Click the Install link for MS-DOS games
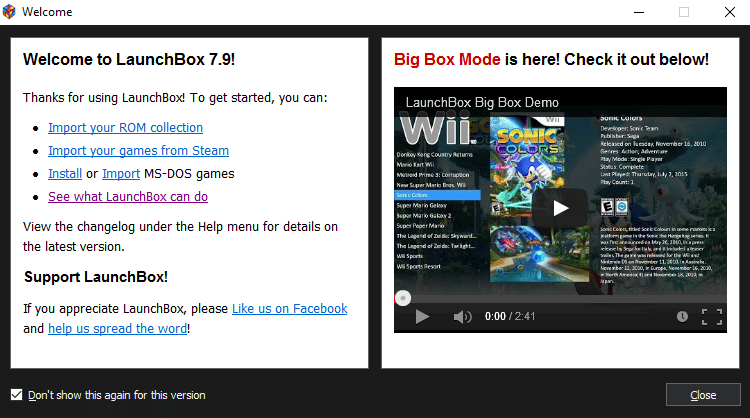750x418 pixels. [x=65, y=174]
